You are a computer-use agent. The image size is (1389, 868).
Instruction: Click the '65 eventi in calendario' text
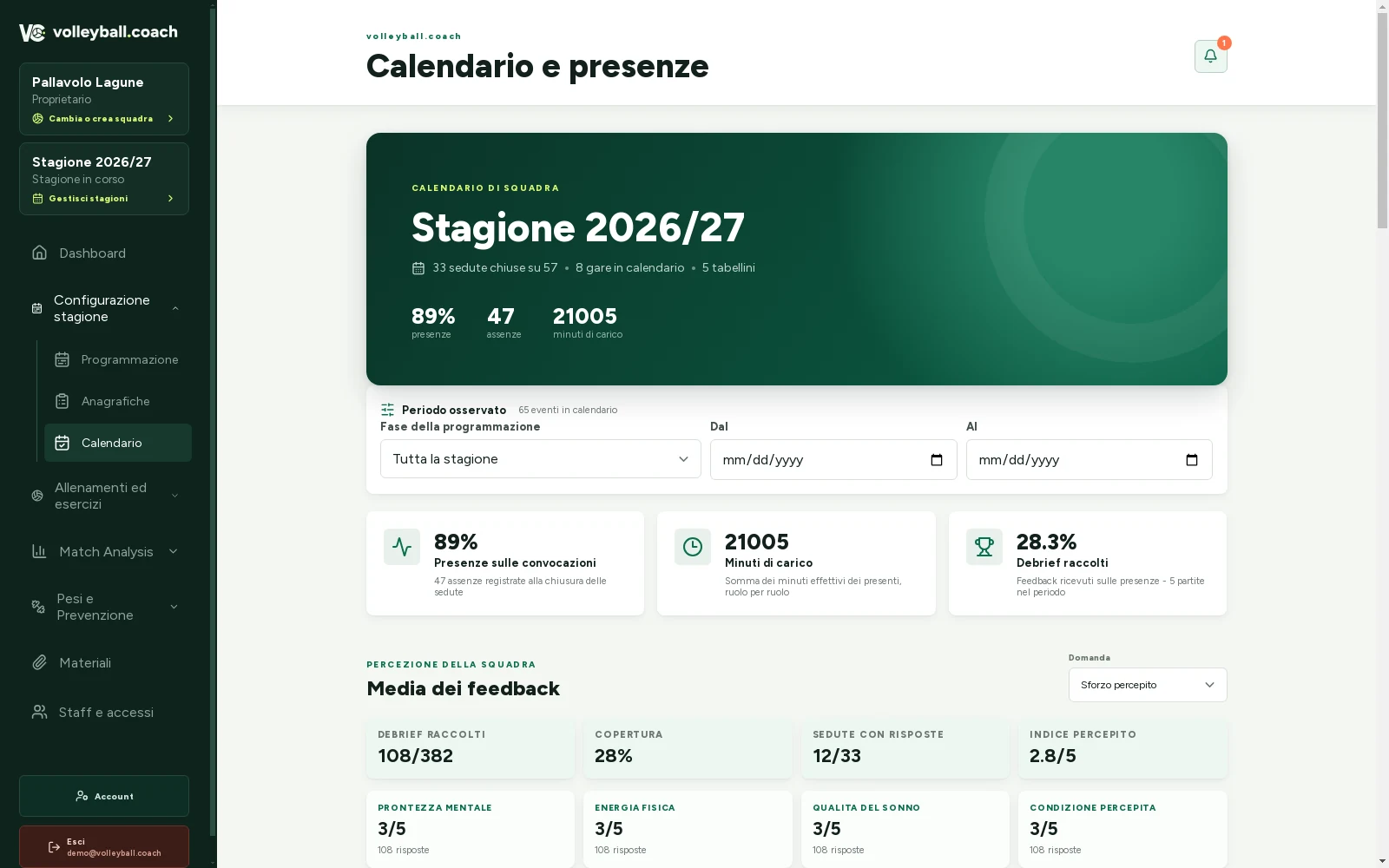(568, 410)
